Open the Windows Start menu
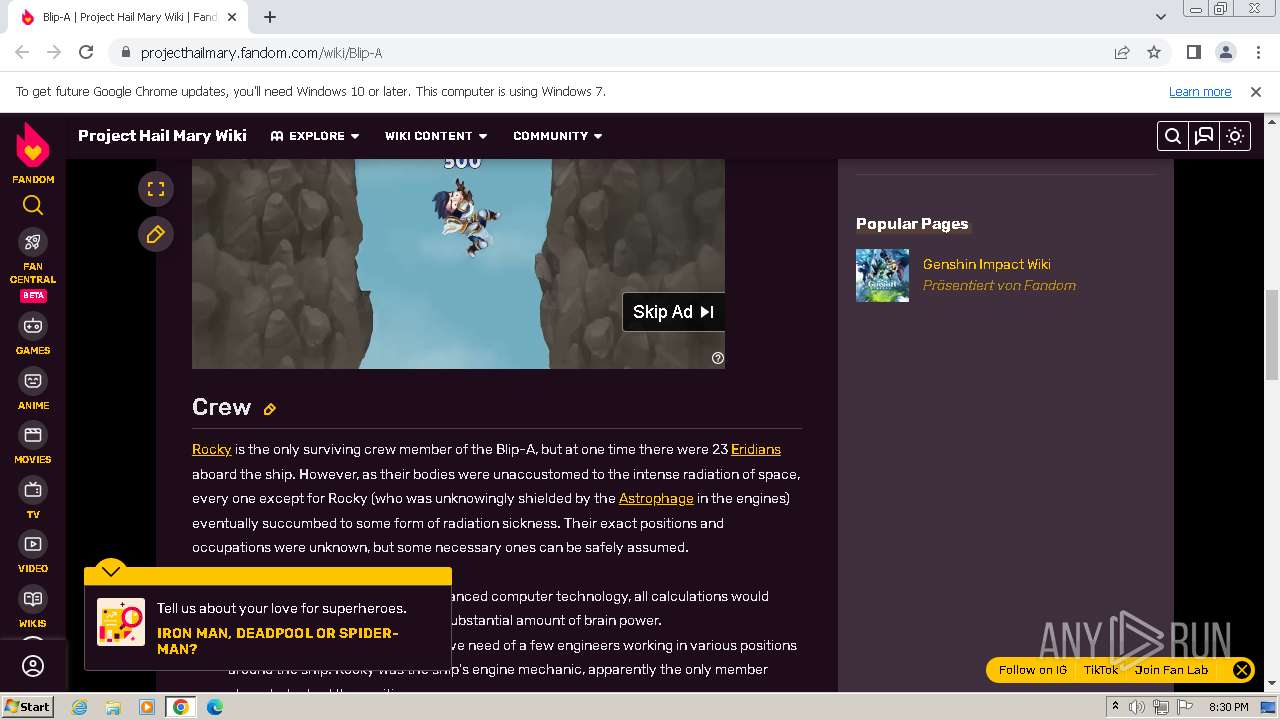 27,707
